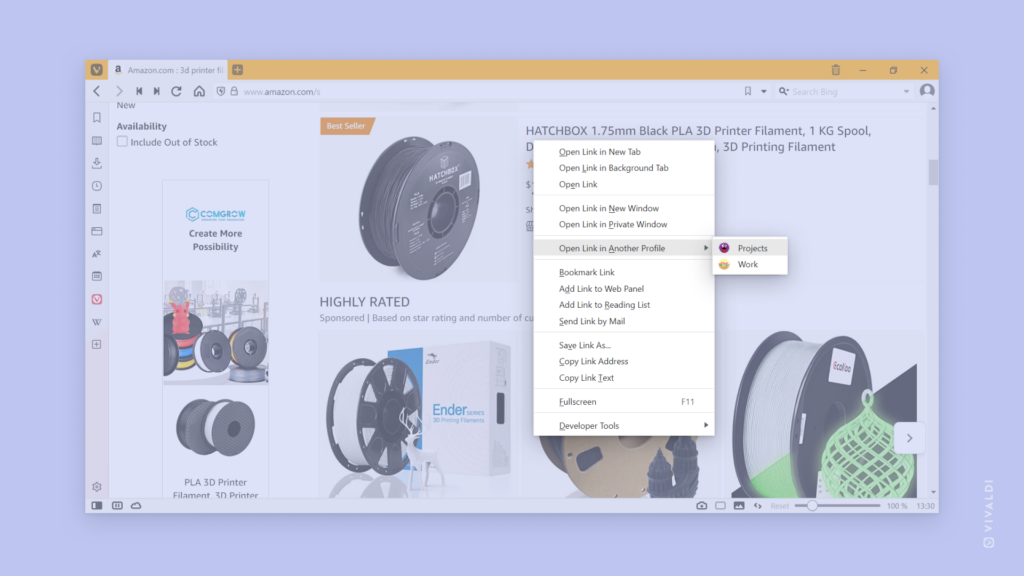
Task: Add a new web panel
Action: click(97, 344)
